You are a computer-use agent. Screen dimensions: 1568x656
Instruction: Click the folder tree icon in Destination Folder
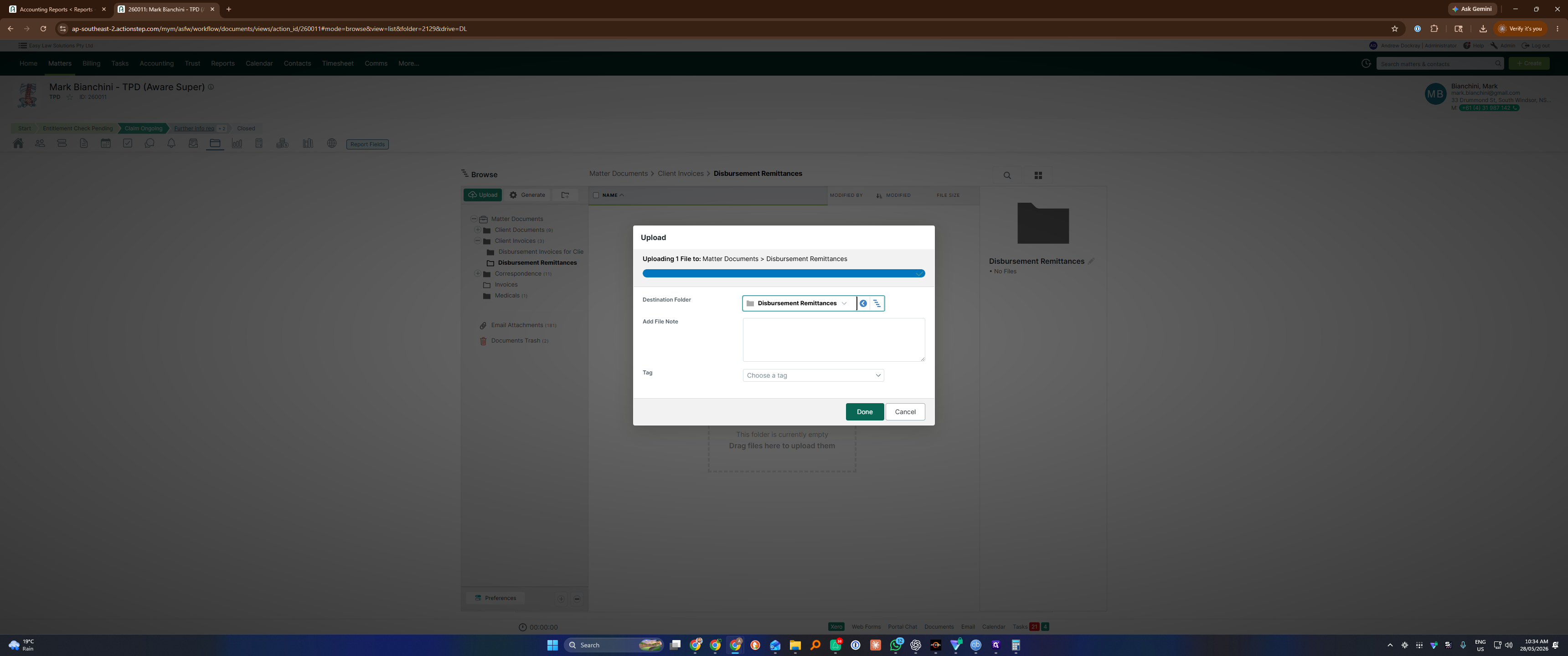point(877,303)
